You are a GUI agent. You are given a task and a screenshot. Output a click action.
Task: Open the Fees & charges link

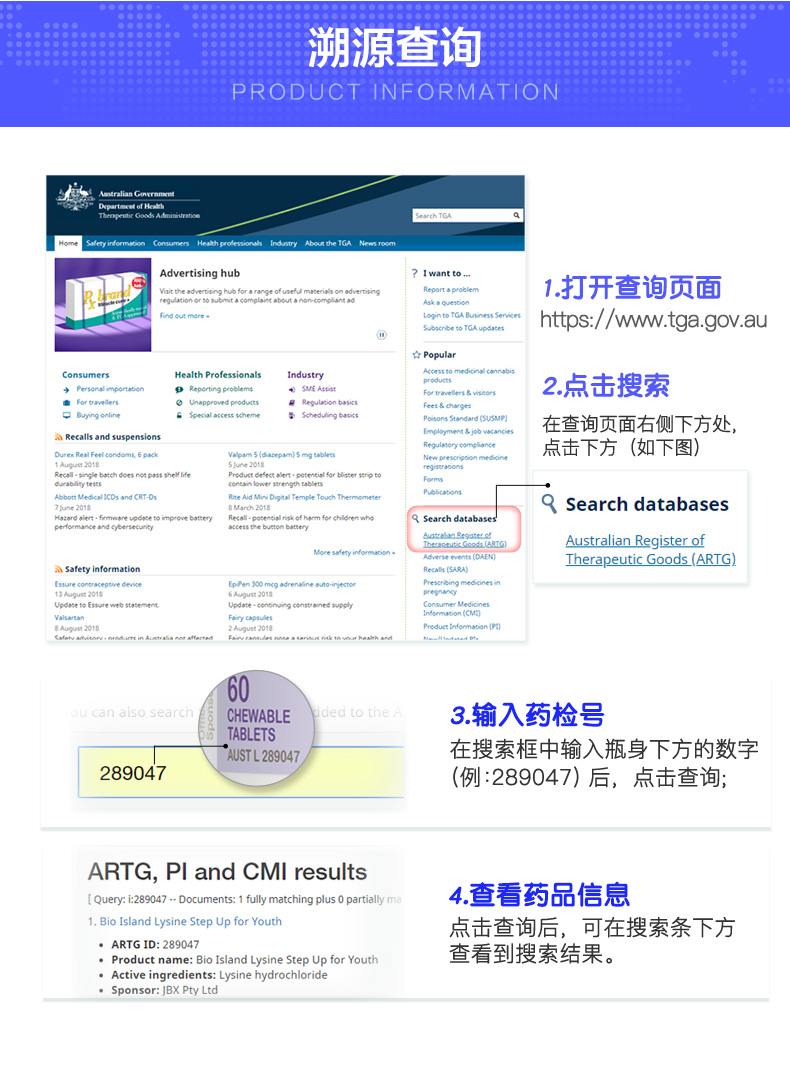(x=447, y=405)
